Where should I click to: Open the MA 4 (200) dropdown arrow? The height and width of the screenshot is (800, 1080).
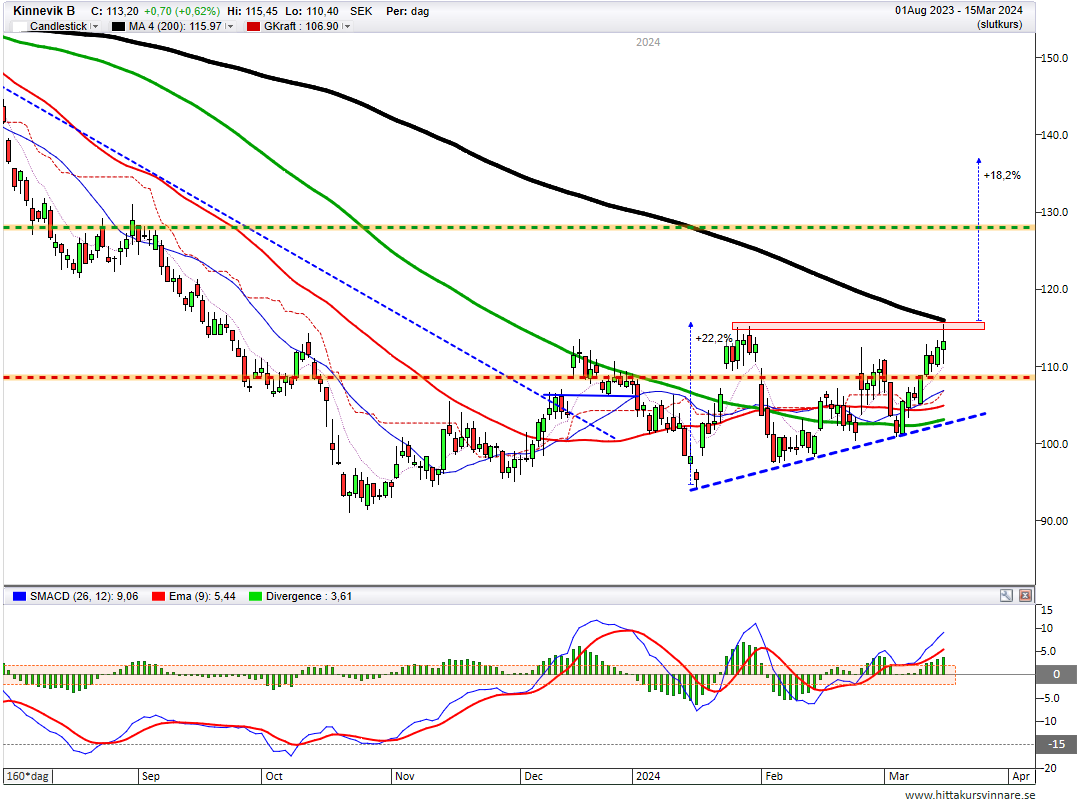point(230,26)
